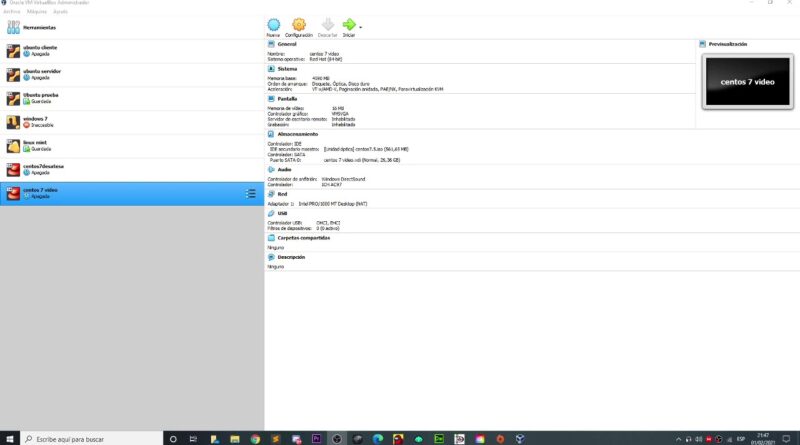Click the General section header

pyautogui.click(x=287, y=44)
